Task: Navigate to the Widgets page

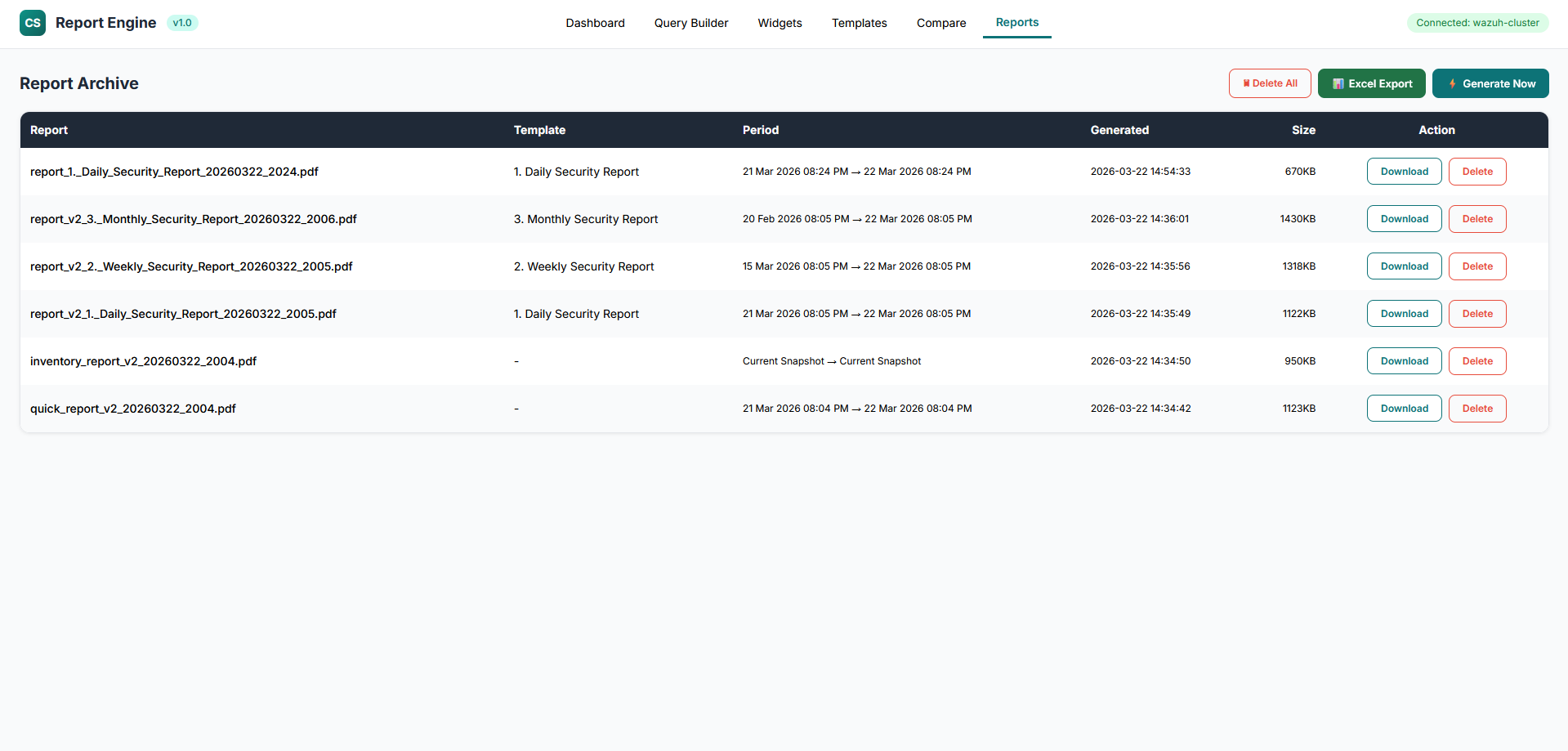Action: pyautogui.click(x=780, y=23)
